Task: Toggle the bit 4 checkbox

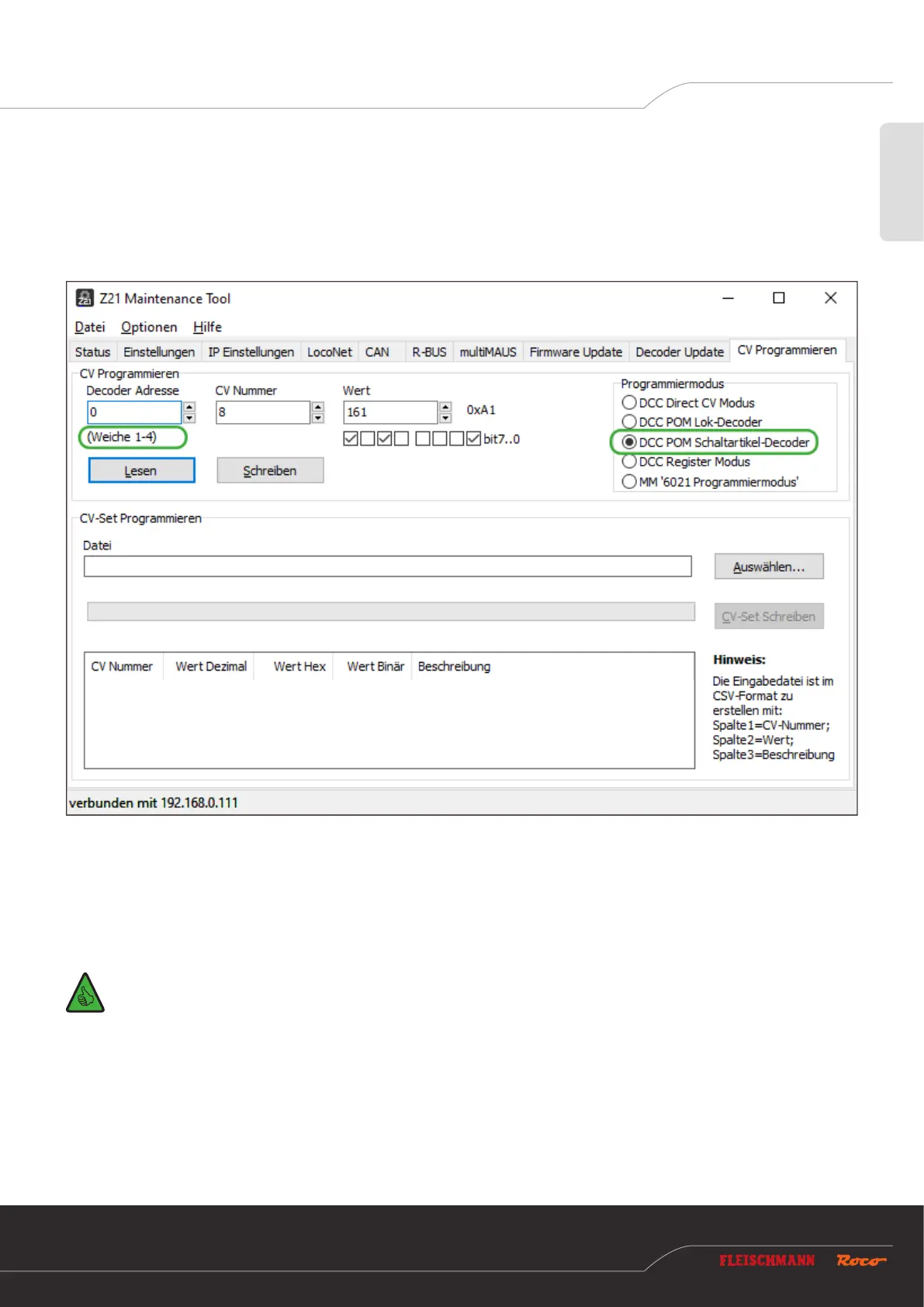Action: click(x=401, y=439)
